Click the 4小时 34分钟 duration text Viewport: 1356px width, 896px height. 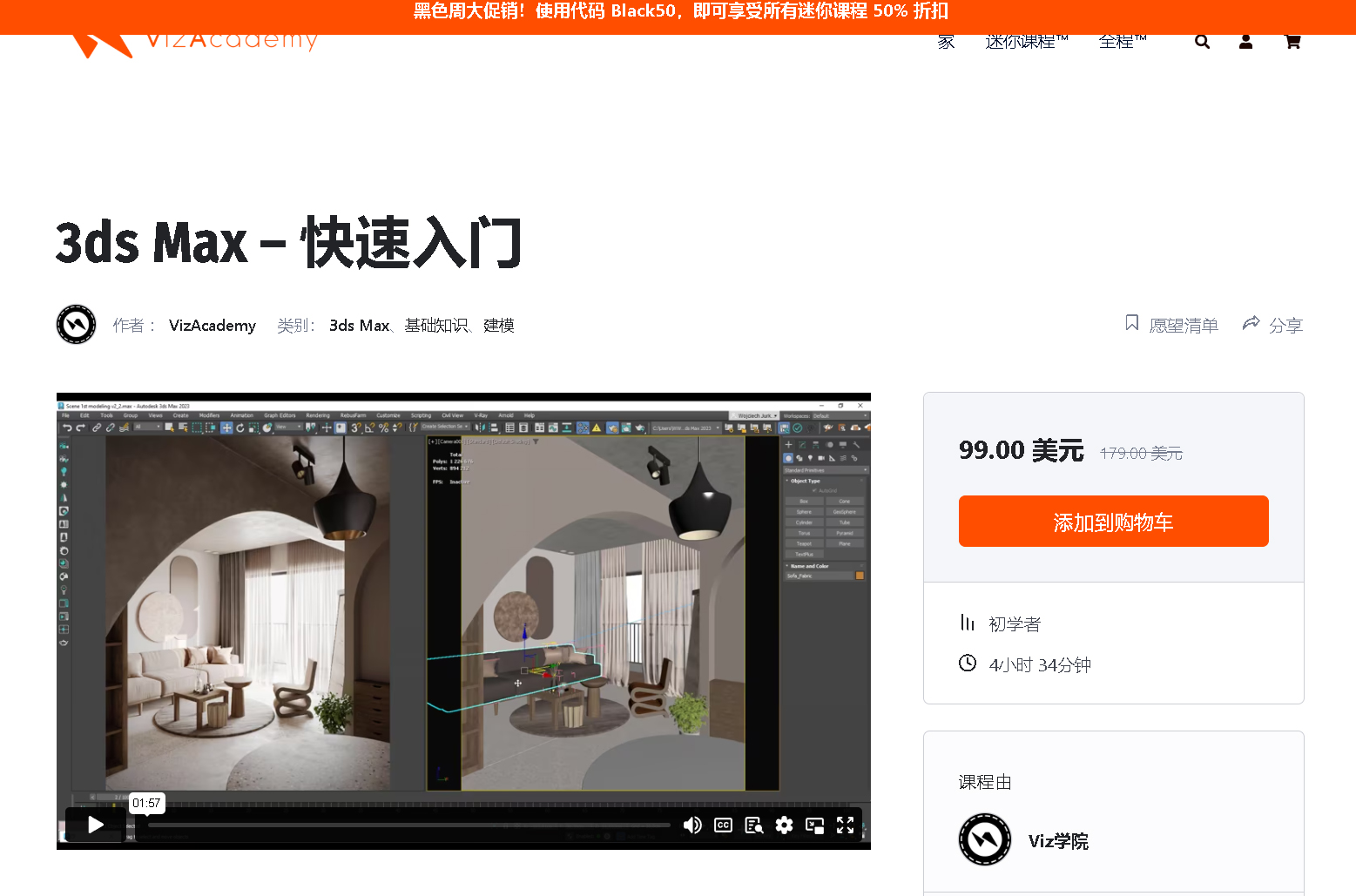click(x=1040, y=665)
